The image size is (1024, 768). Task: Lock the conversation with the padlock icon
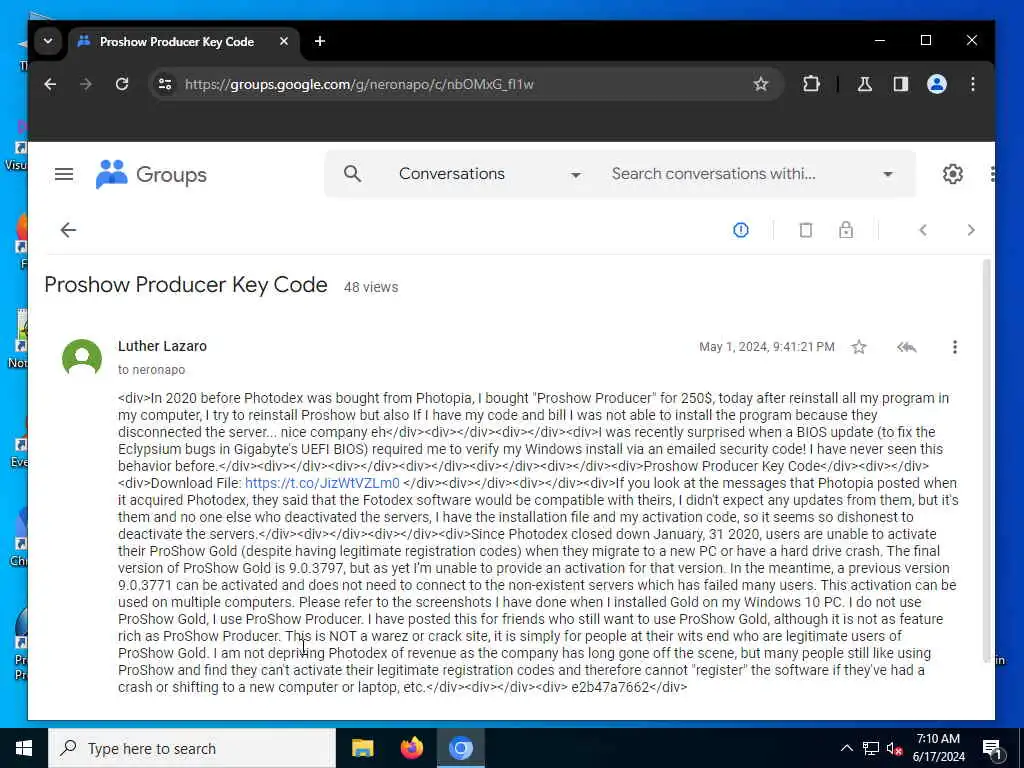846,230
